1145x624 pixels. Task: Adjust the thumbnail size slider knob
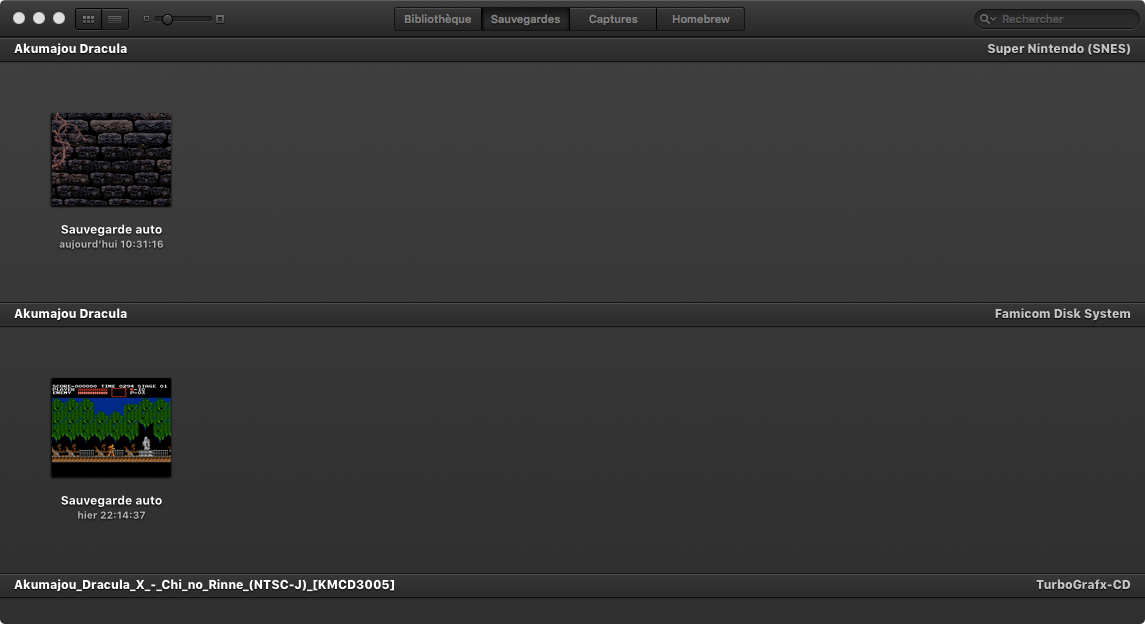tap(167, 19)
